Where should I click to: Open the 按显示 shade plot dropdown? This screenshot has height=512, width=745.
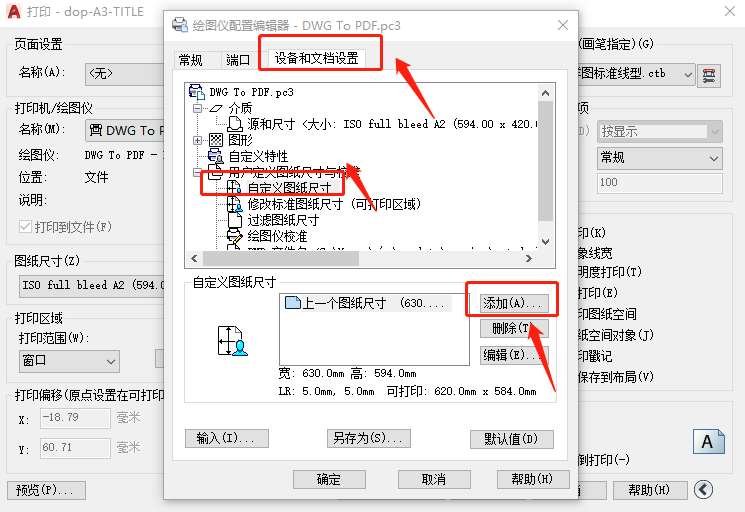tap(659, 131)
